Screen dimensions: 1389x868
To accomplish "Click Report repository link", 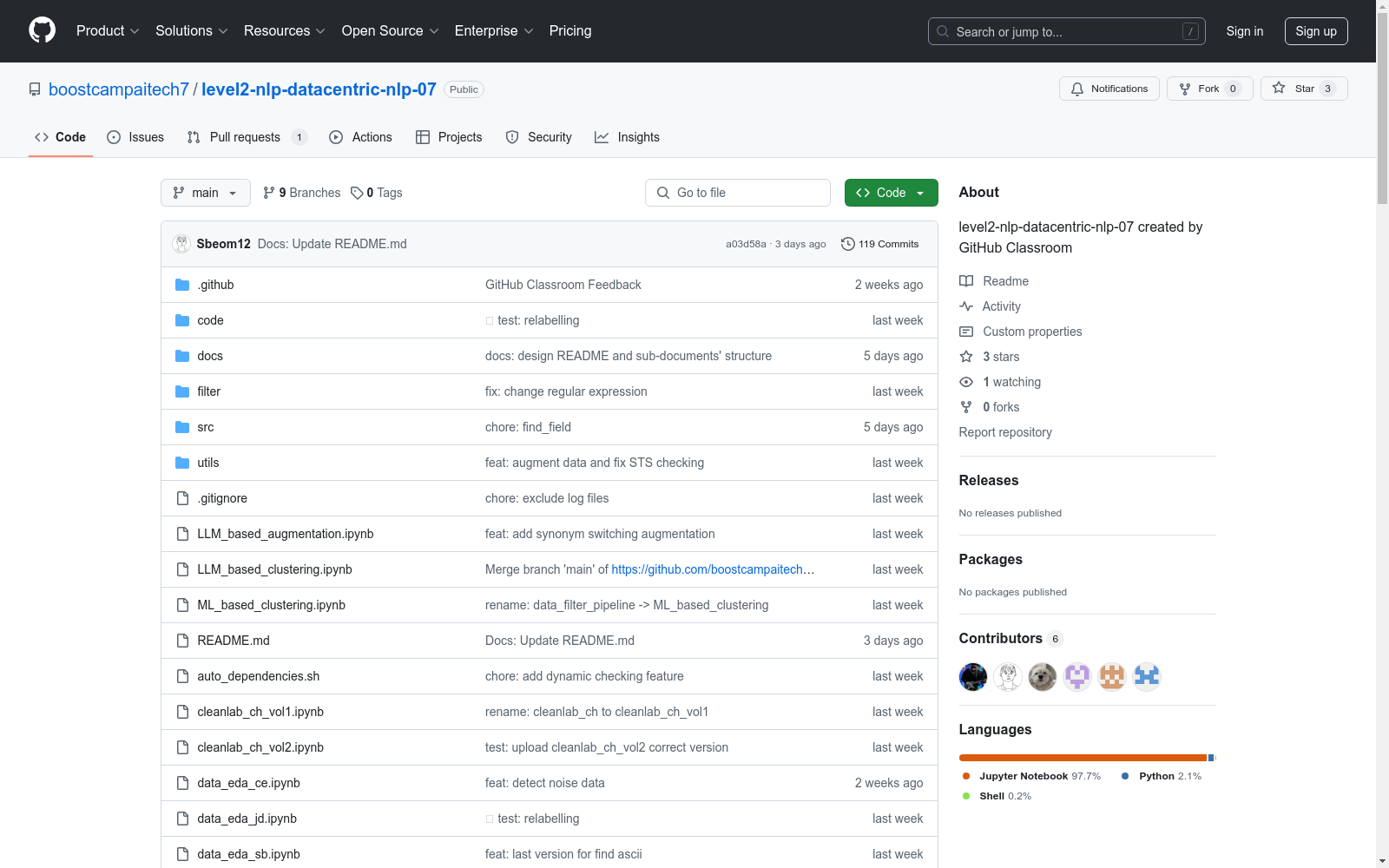I will (x=1005, y=432).
